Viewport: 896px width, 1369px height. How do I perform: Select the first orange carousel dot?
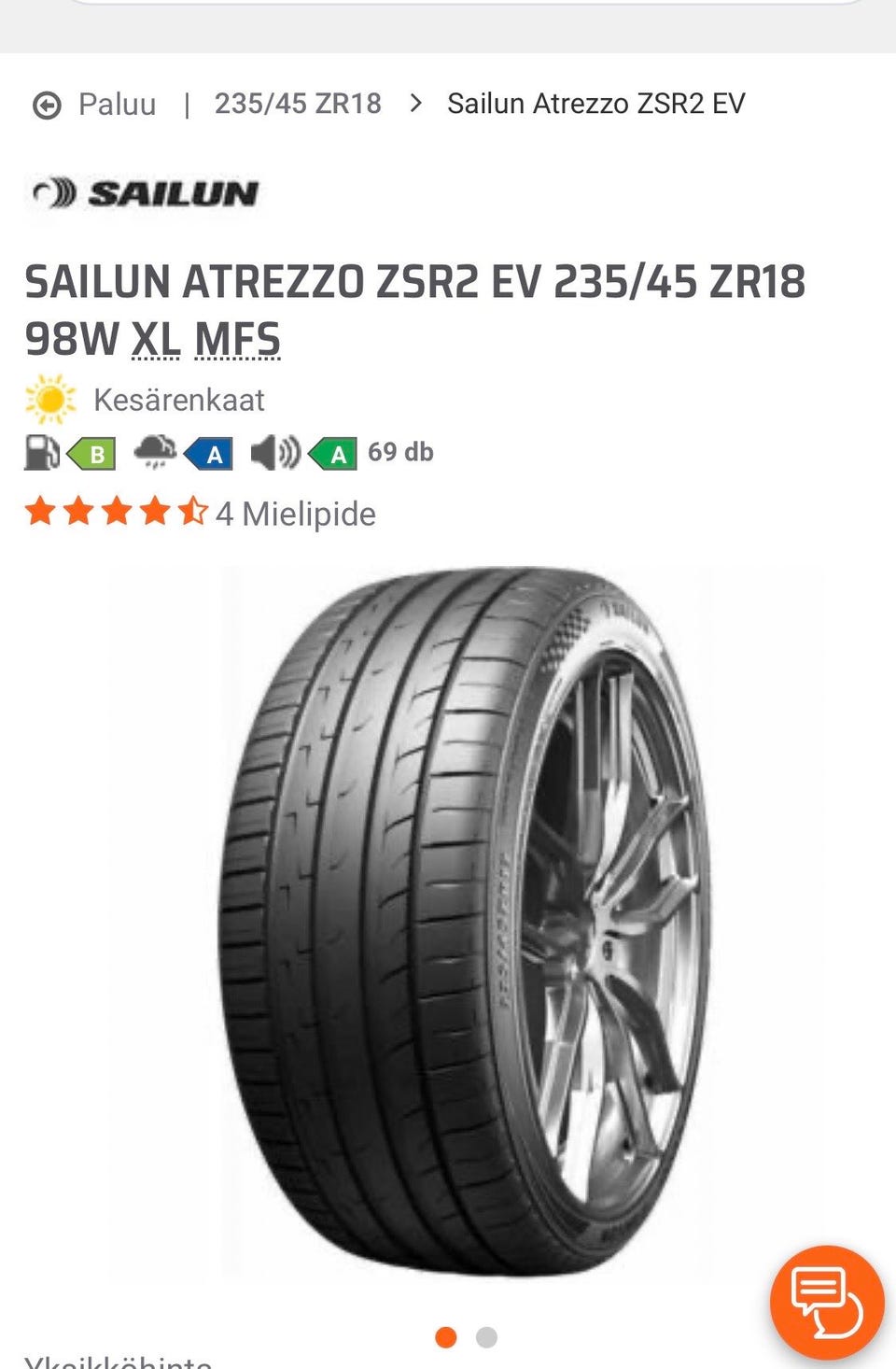446,1337
